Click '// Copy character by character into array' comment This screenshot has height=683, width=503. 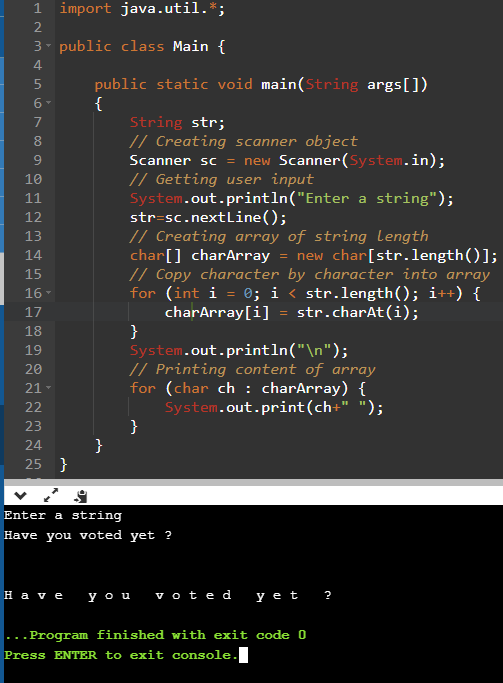click(x=310, y=274)
